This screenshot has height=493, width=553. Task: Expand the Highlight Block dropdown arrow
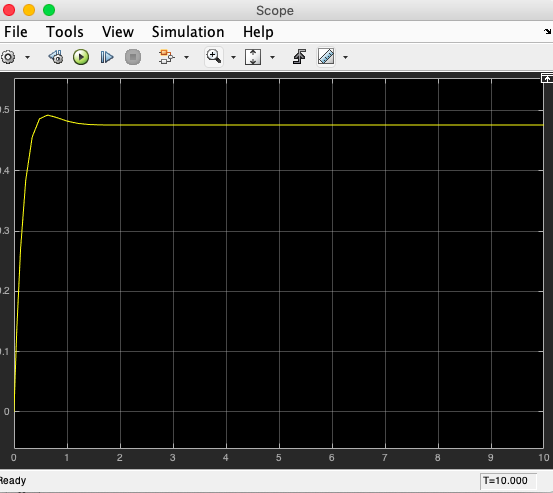(187, 57)
